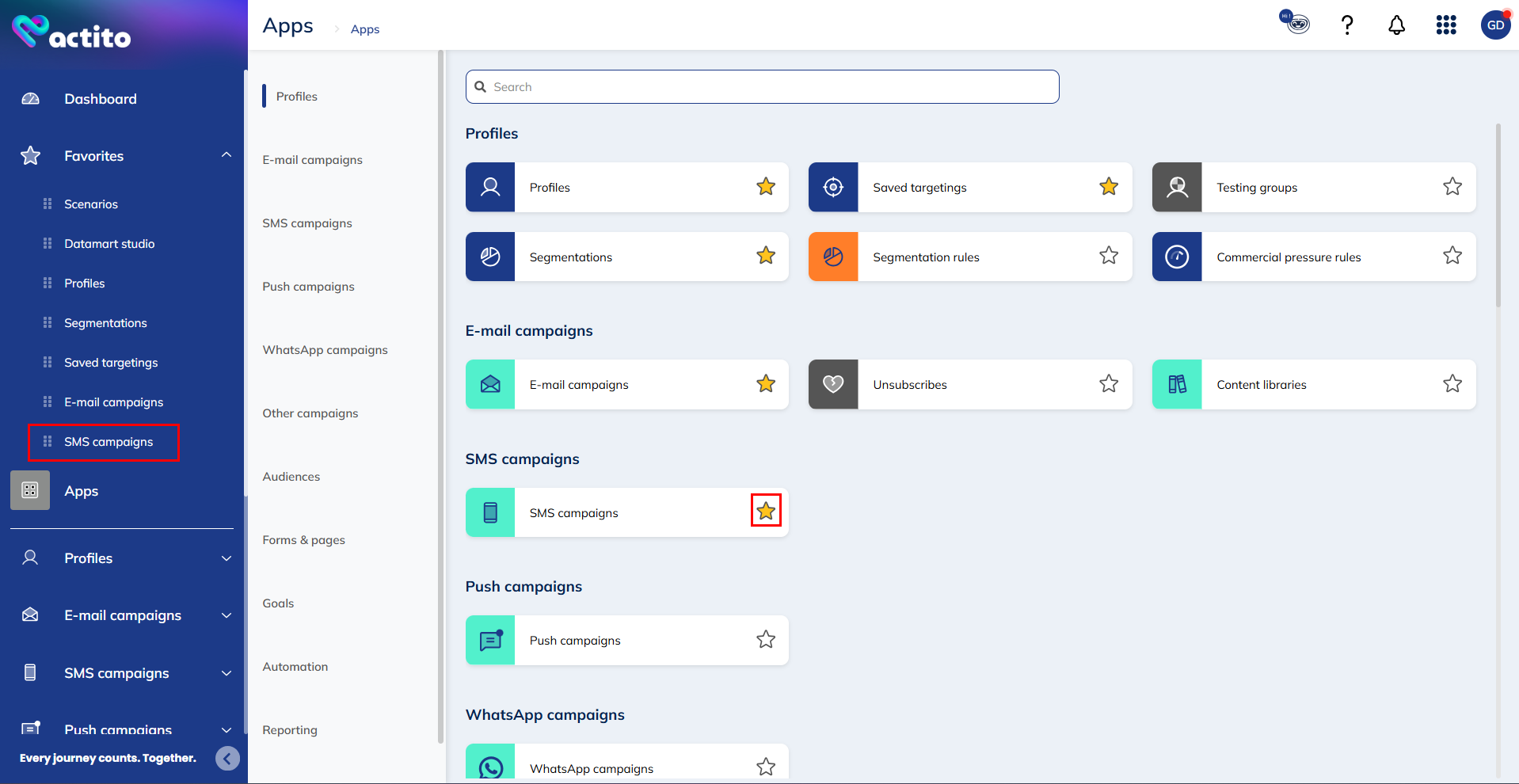Click the Commercial pressure rules gauge icon
This screenshot has height=784, width=1519.
[1177, 257]
